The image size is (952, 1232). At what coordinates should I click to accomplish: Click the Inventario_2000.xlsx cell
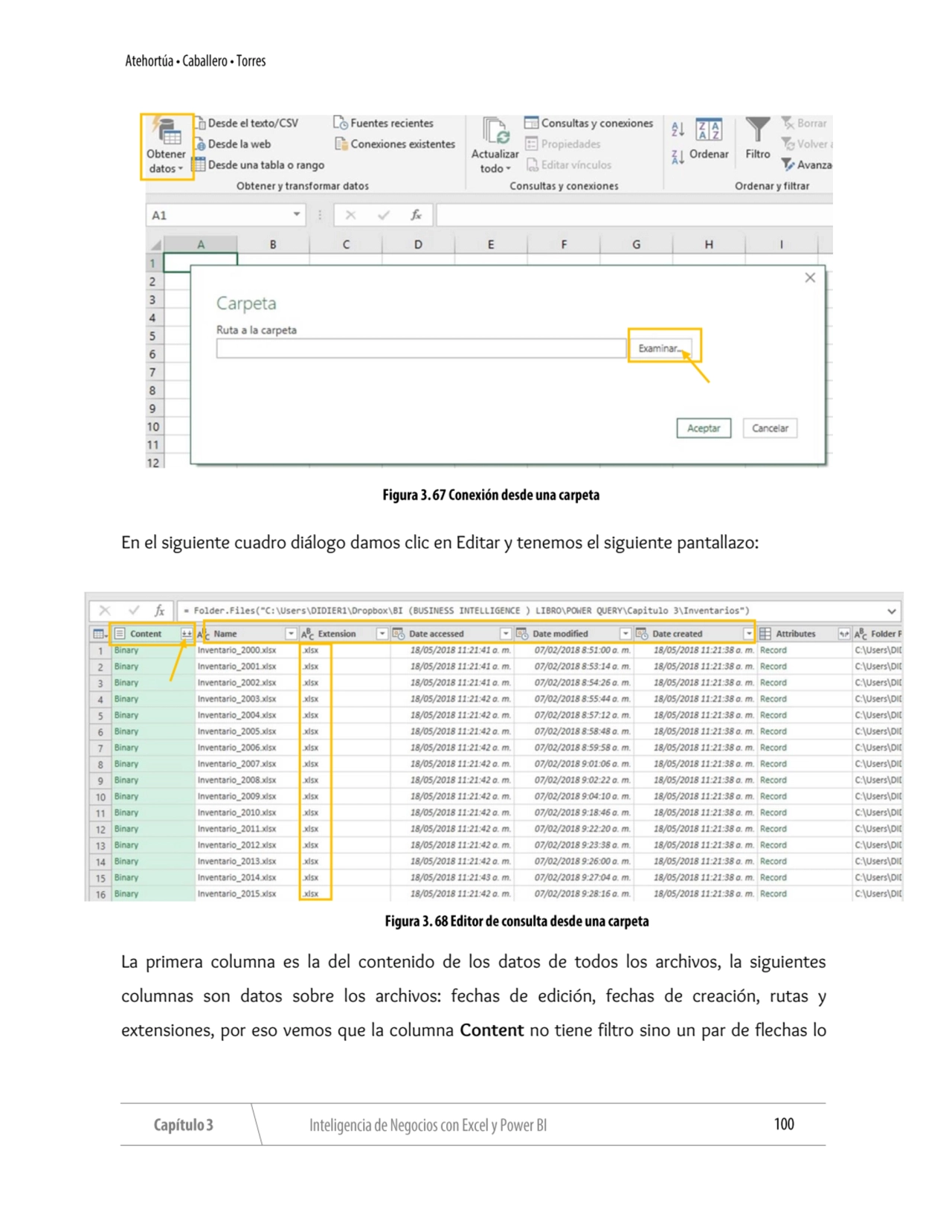pyautogui.click(x=237, y=650)
